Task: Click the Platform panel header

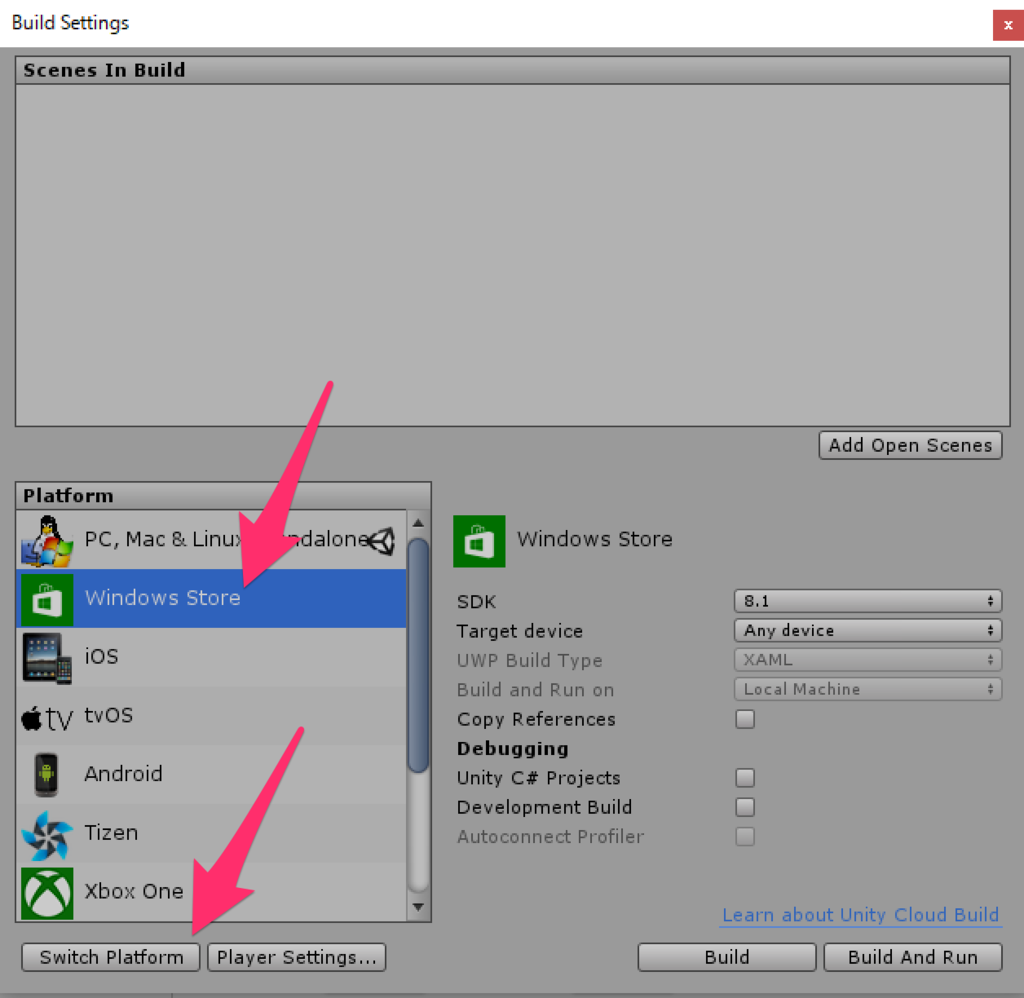Action: (x=223, y=496)
